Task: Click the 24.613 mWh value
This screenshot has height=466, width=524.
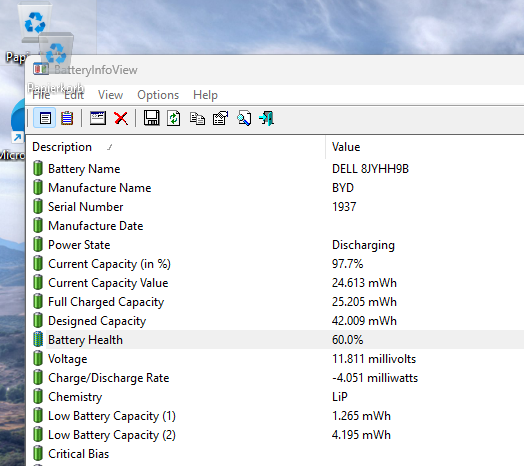Action: pyautogui.click(x=364, y=283)
